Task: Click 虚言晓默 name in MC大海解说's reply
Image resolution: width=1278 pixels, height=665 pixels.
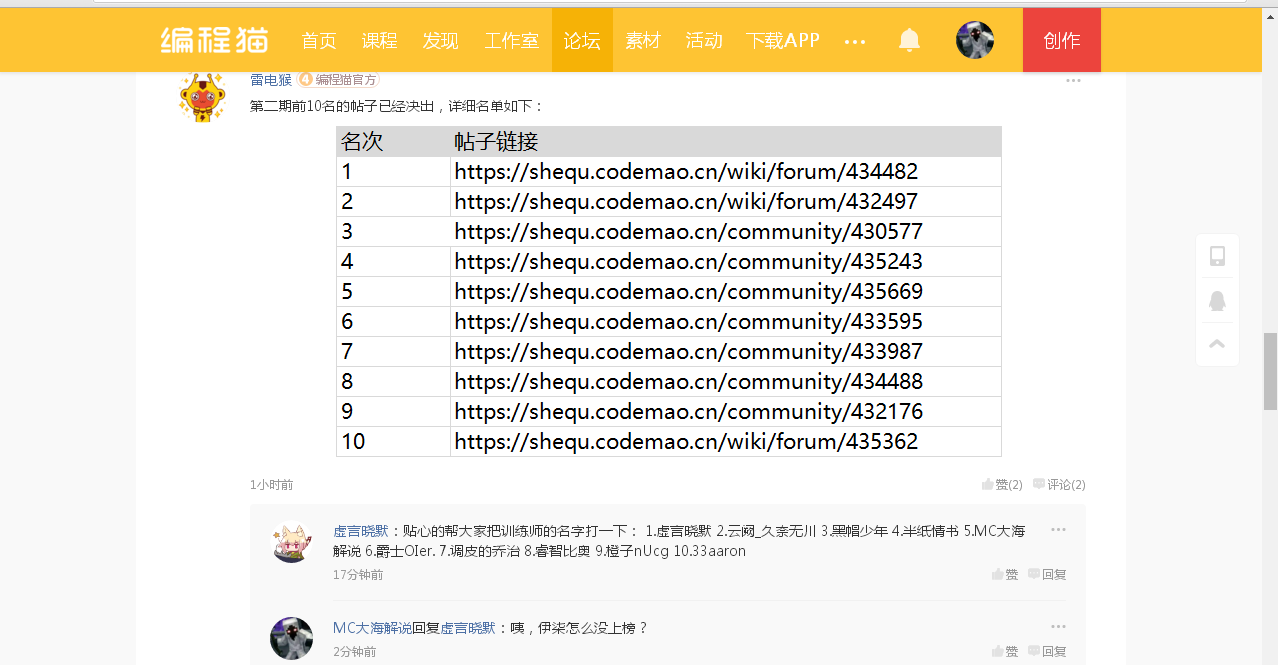Action: click(x=468, y=628)
